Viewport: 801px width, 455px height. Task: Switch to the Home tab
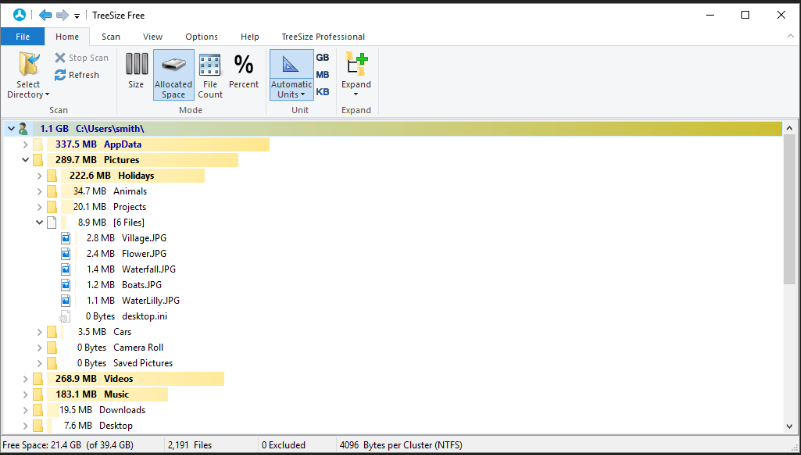tap(67, 37)
